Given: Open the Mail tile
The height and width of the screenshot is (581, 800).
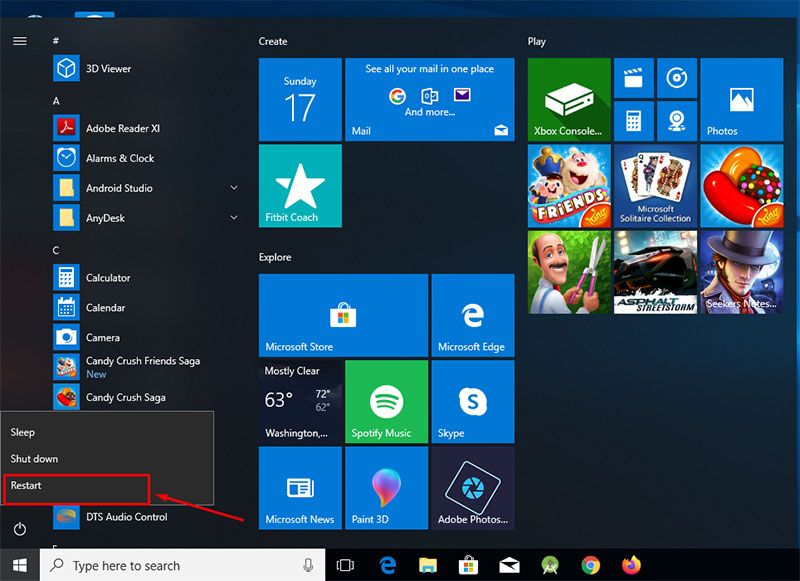Looking at the screenshot, I should click(430, 99).
